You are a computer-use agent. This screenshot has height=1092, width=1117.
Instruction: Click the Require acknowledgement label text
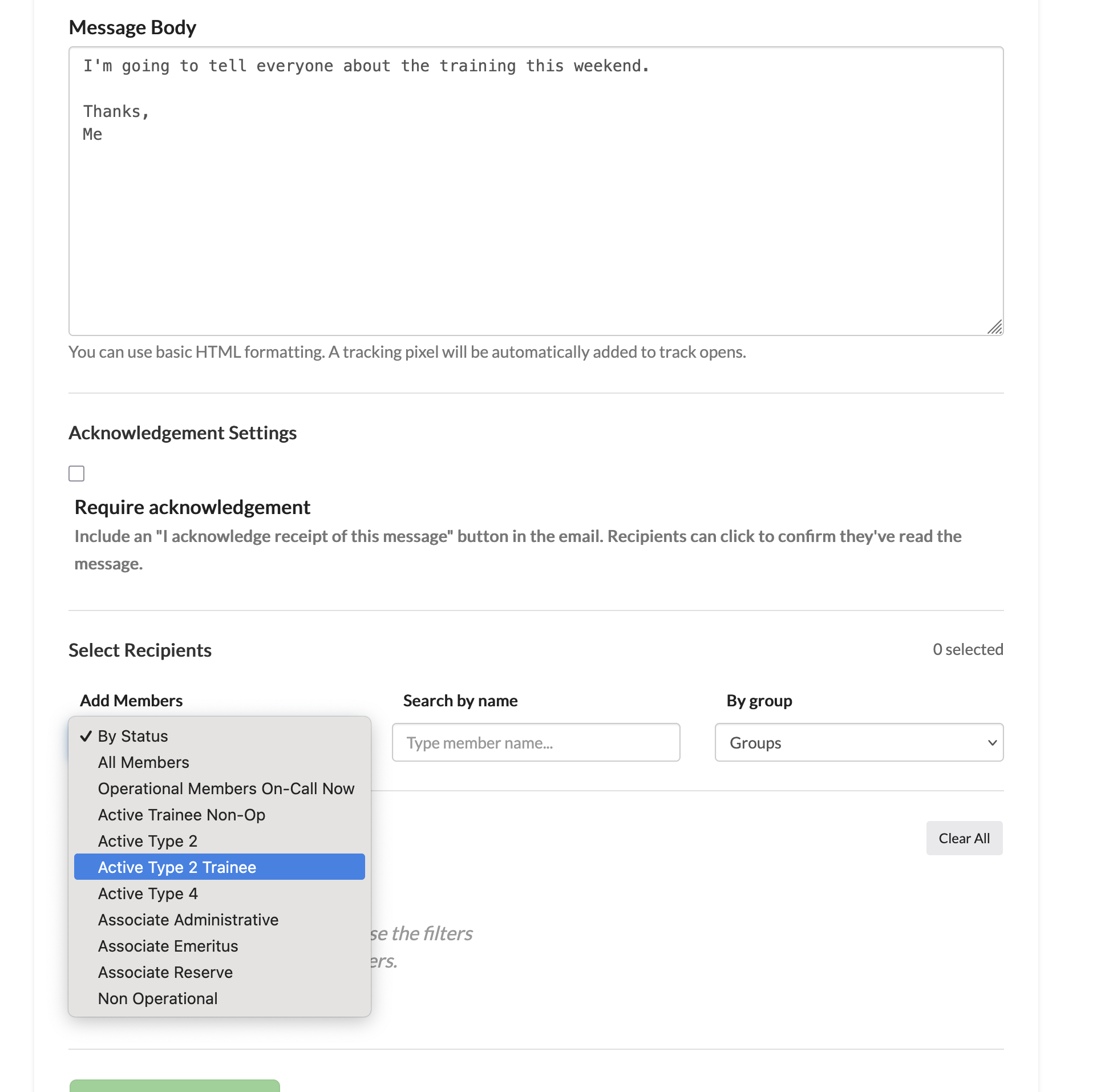[192, 507]
